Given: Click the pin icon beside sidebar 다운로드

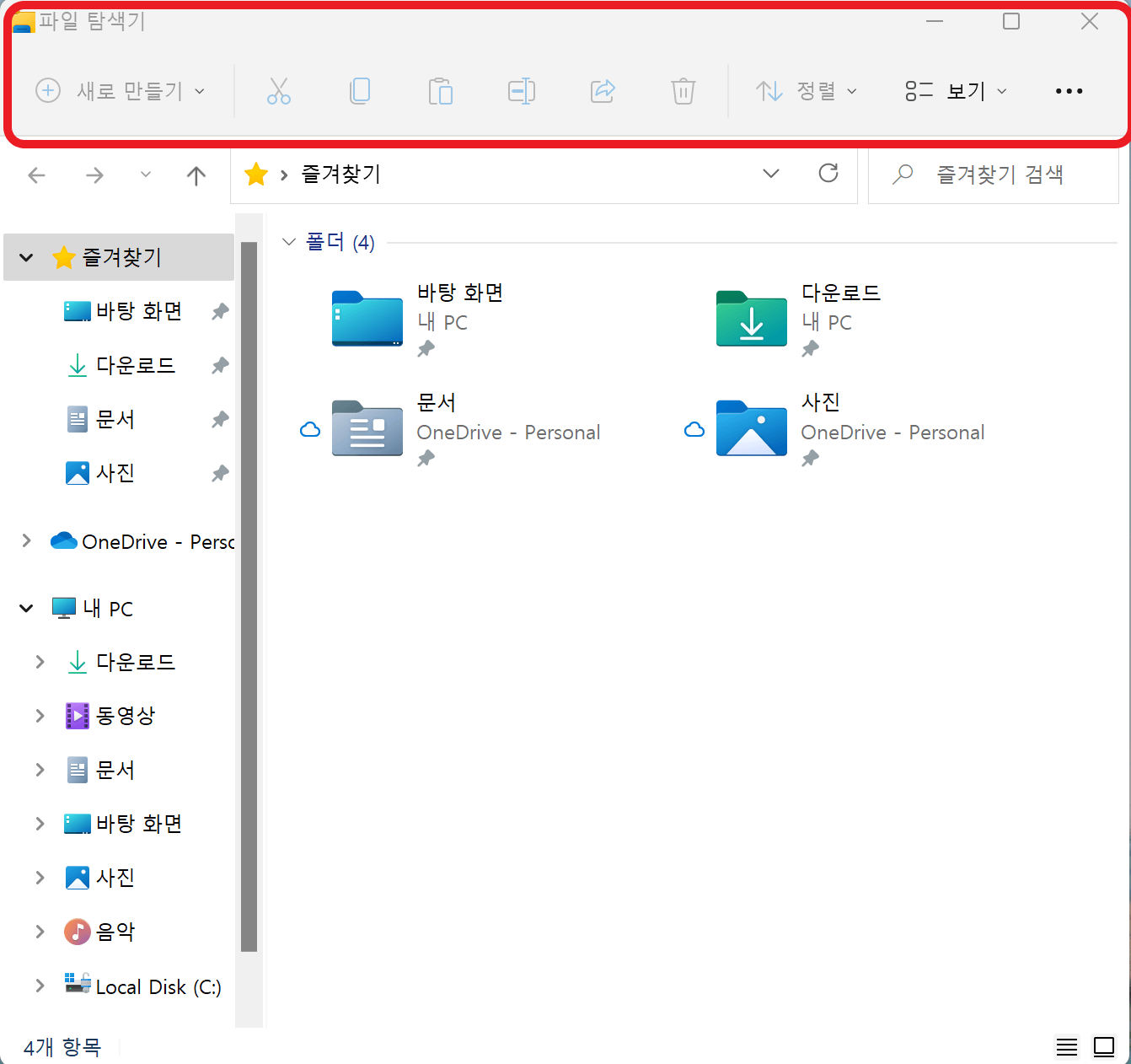Looking at the screenshot, I should pos(220,366).
